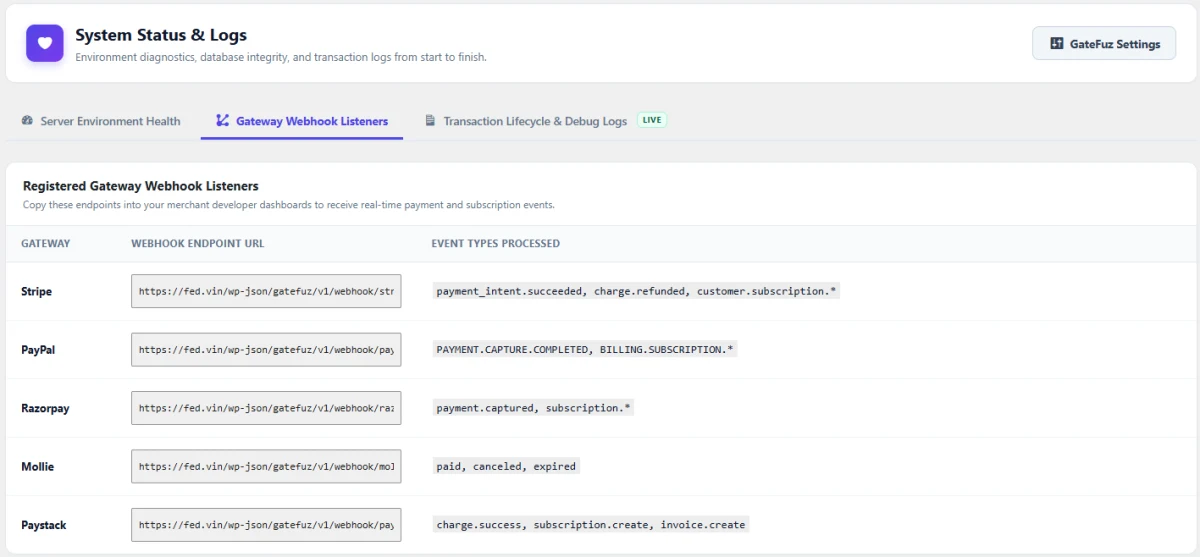The image size is (1200, 557).
Task: Select the Razorpay webhook endpoint URL field
Action: (x=266, y=408)
